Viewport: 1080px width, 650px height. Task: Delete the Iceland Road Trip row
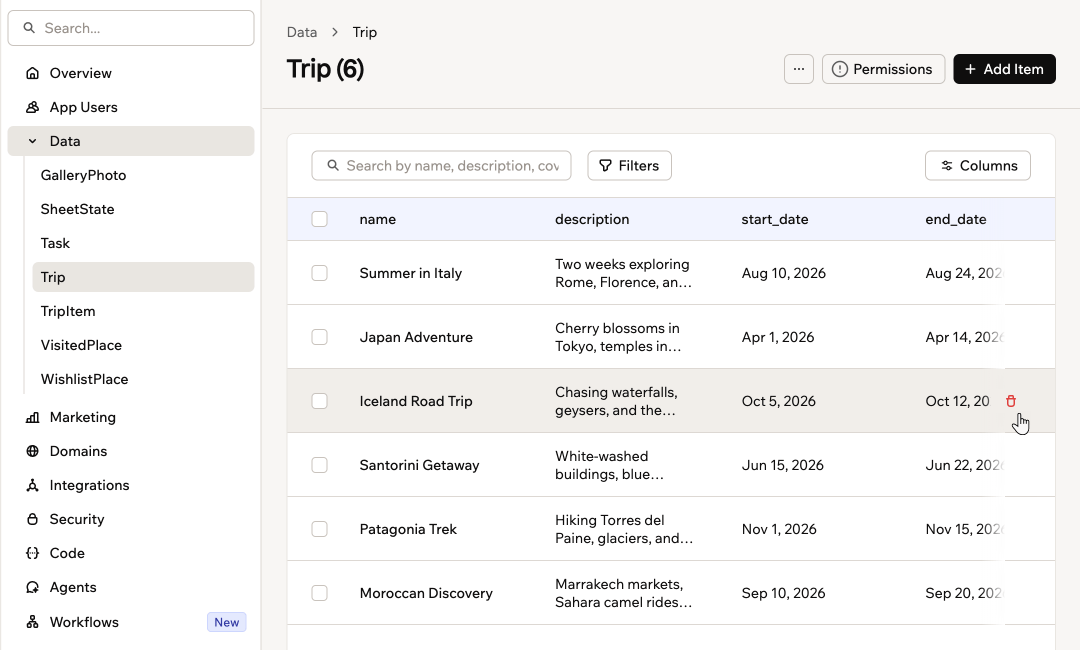point(1010,401)
